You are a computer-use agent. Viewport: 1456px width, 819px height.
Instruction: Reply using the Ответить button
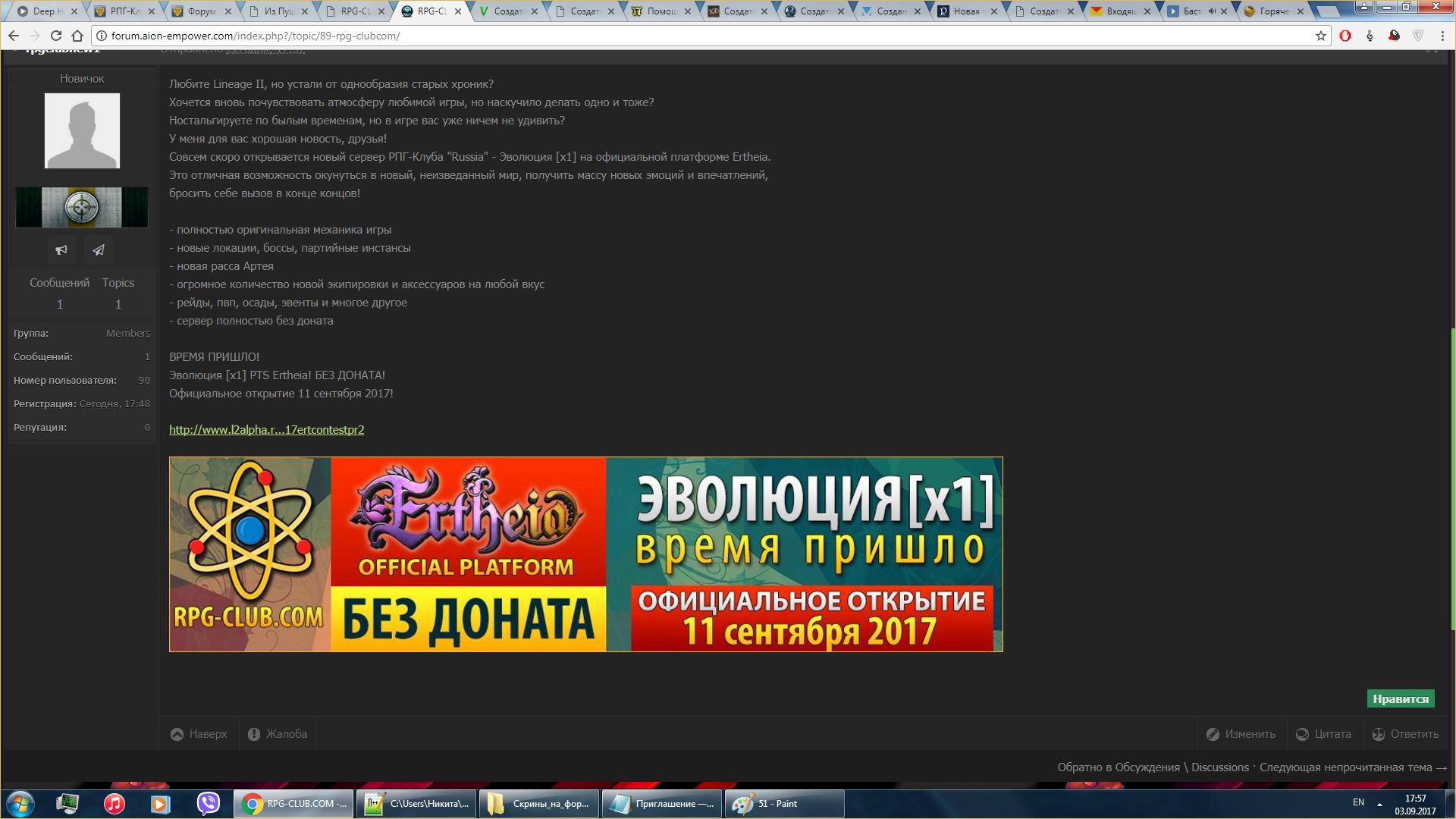pos(1405,734)
